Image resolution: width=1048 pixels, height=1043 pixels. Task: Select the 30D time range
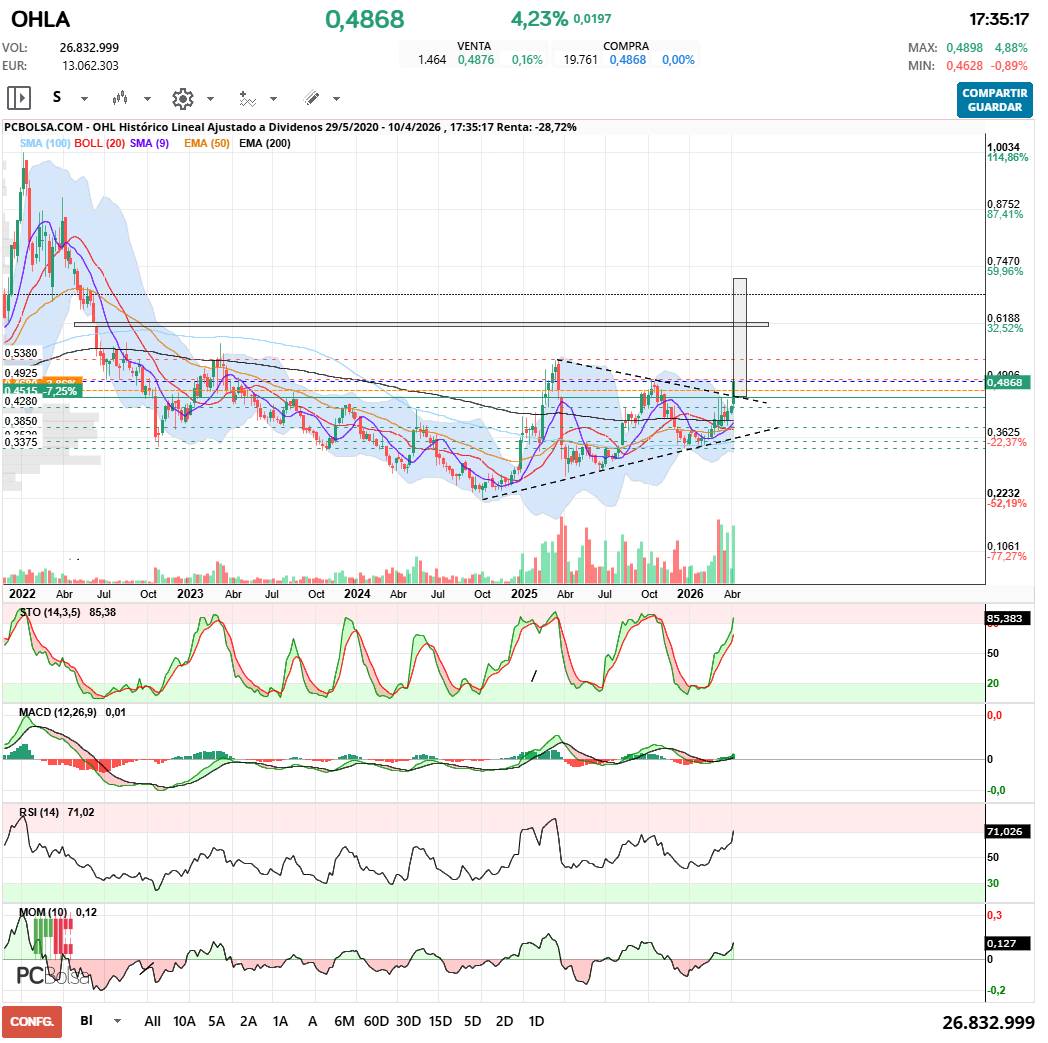[408, 1021]
